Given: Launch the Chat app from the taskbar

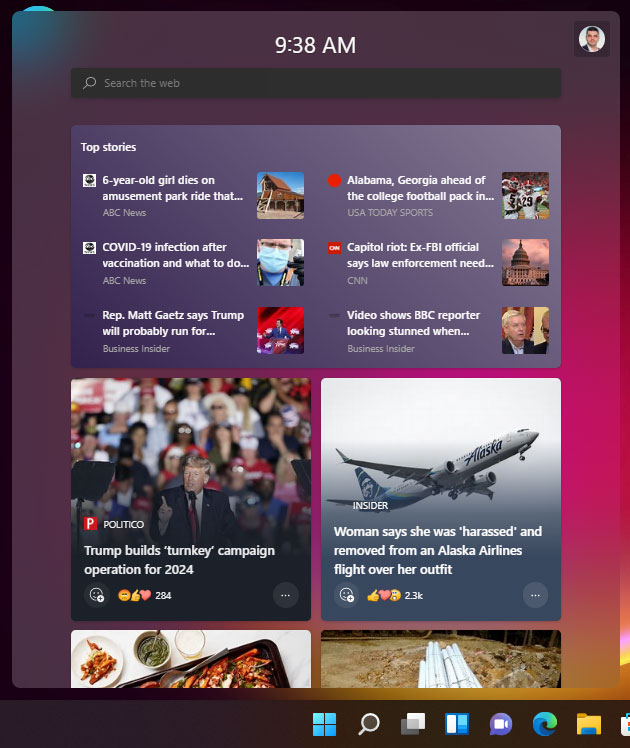Looking at the screenshot, I should (501, 724).
